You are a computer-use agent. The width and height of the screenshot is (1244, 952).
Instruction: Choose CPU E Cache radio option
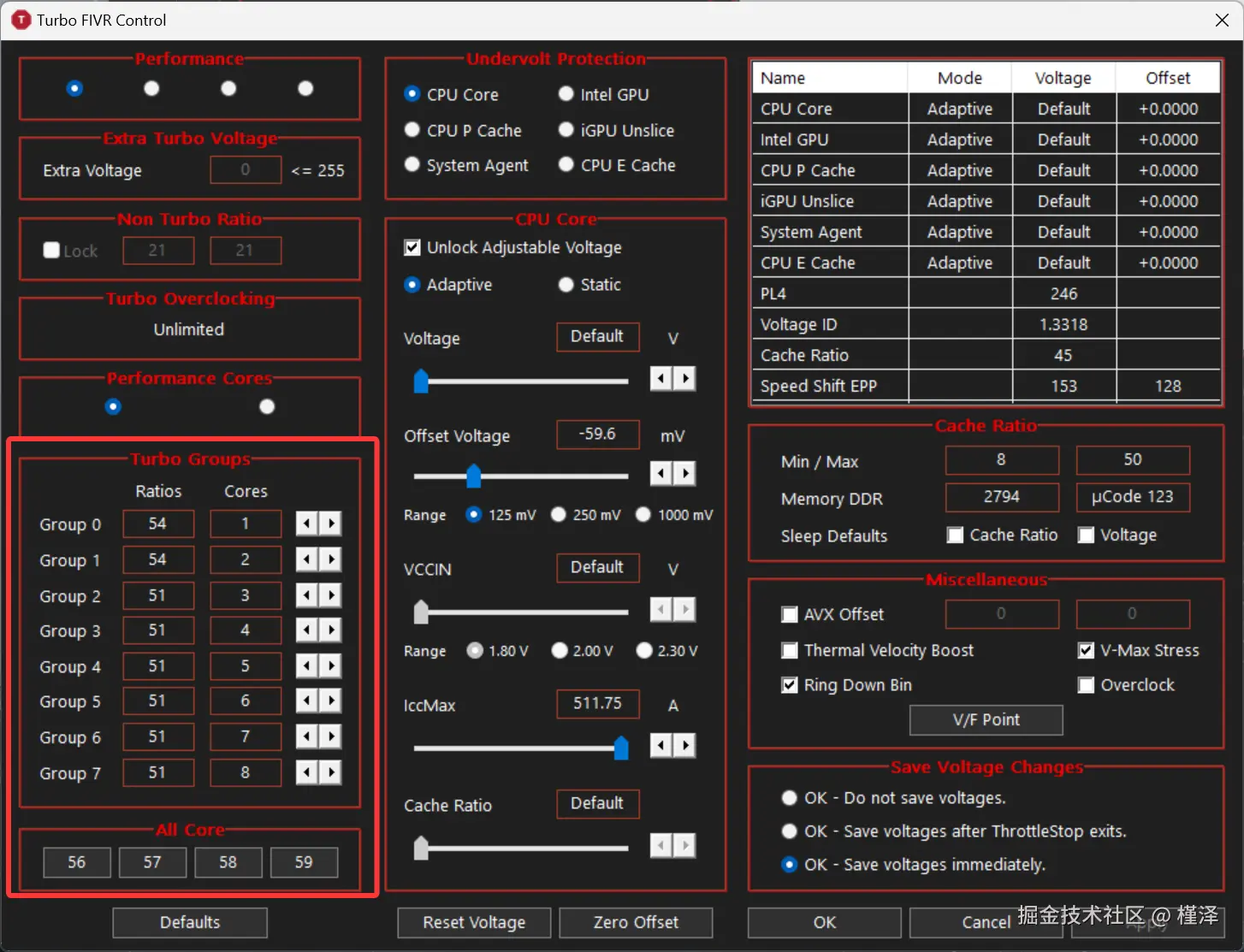pos(566,164)
